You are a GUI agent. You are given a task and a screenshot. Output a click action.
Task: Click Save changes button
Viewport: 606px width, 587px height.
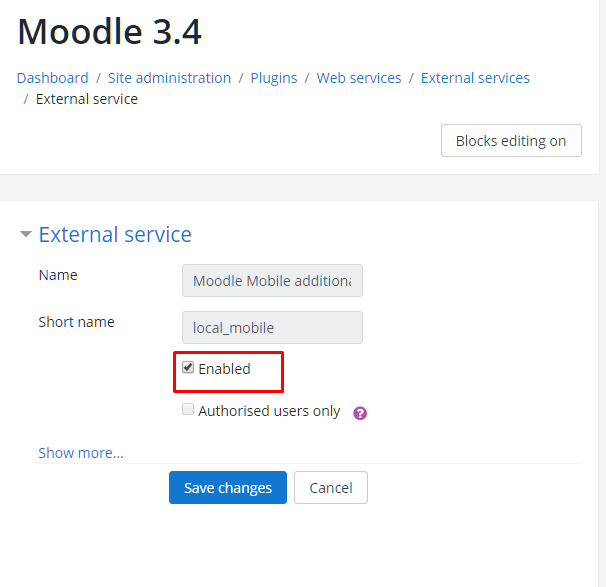pos(228,488)
